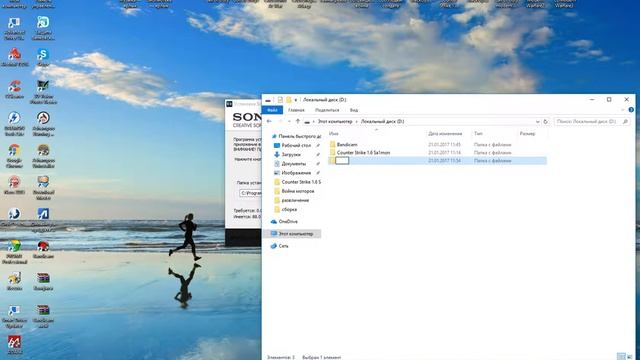The width and height of the screenshot is (640, 360).
Task: Open Properties icon in Explorer title bar
Action: click(280, 100)
